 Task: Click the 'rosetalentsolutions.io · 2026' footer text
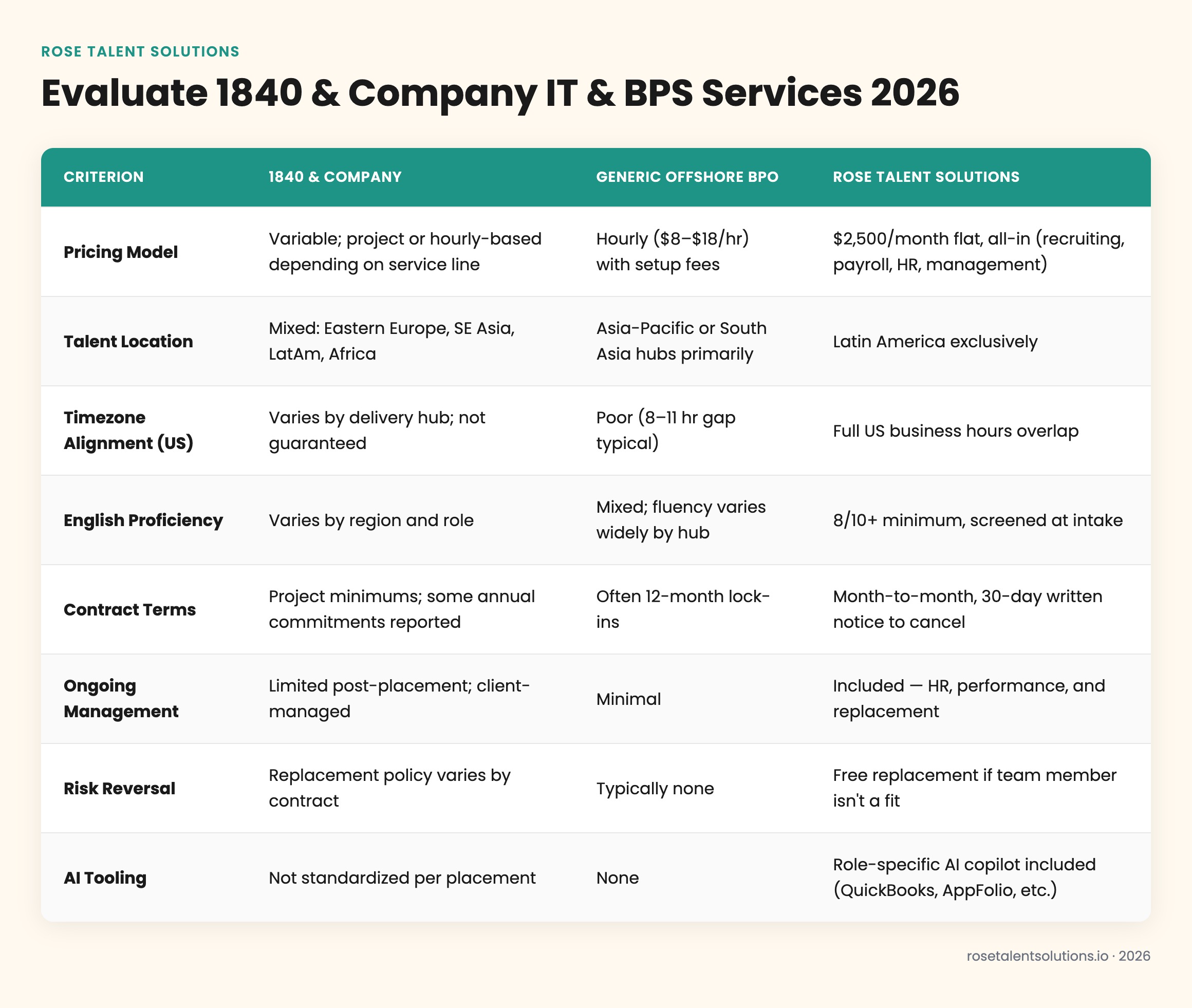tap(1058, 956)
